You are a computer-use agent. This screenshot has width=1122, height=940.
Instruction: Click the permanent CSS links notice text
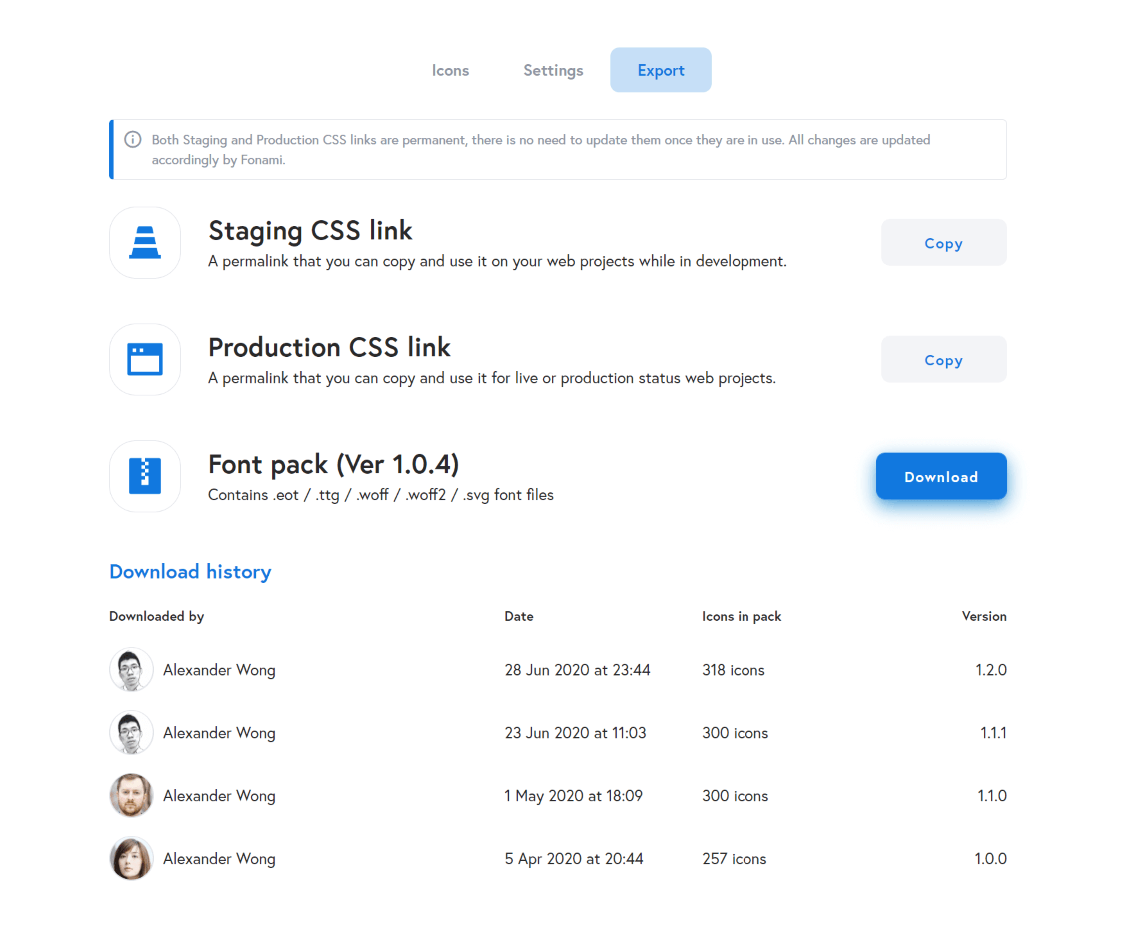541,150
